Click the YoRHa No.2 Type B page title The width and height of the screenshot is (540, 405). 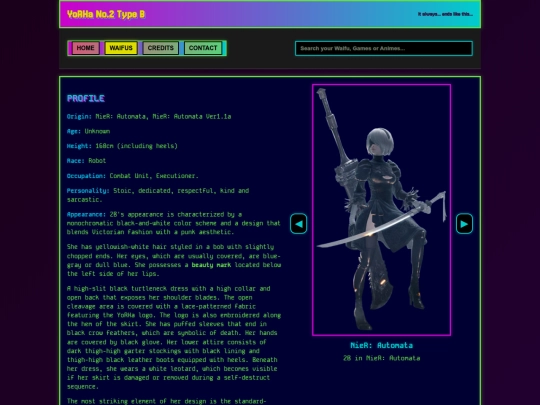coord(106,14)
